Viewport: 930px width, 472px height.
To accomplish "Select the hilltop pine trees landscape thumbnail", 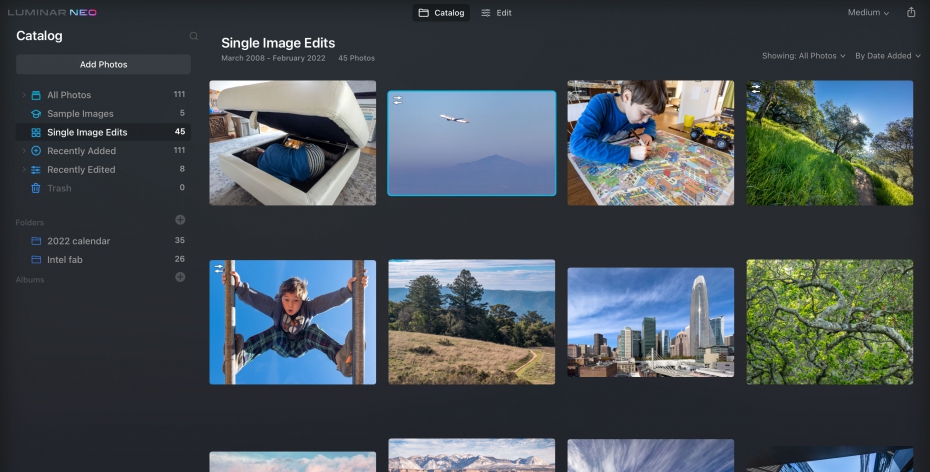I will (x=472, y=322).
